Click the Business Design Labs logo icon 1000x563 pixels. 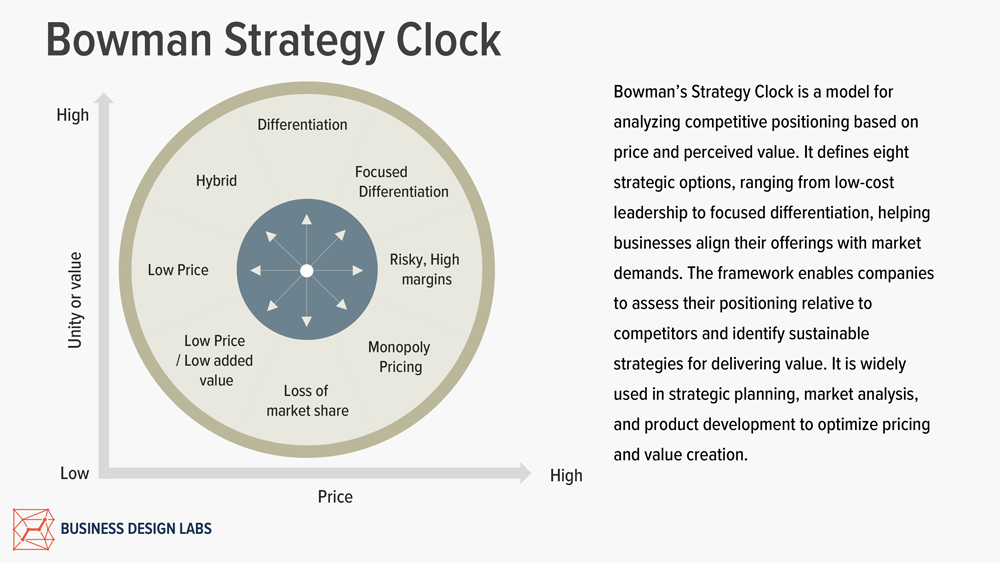click(x=33, y=529)
